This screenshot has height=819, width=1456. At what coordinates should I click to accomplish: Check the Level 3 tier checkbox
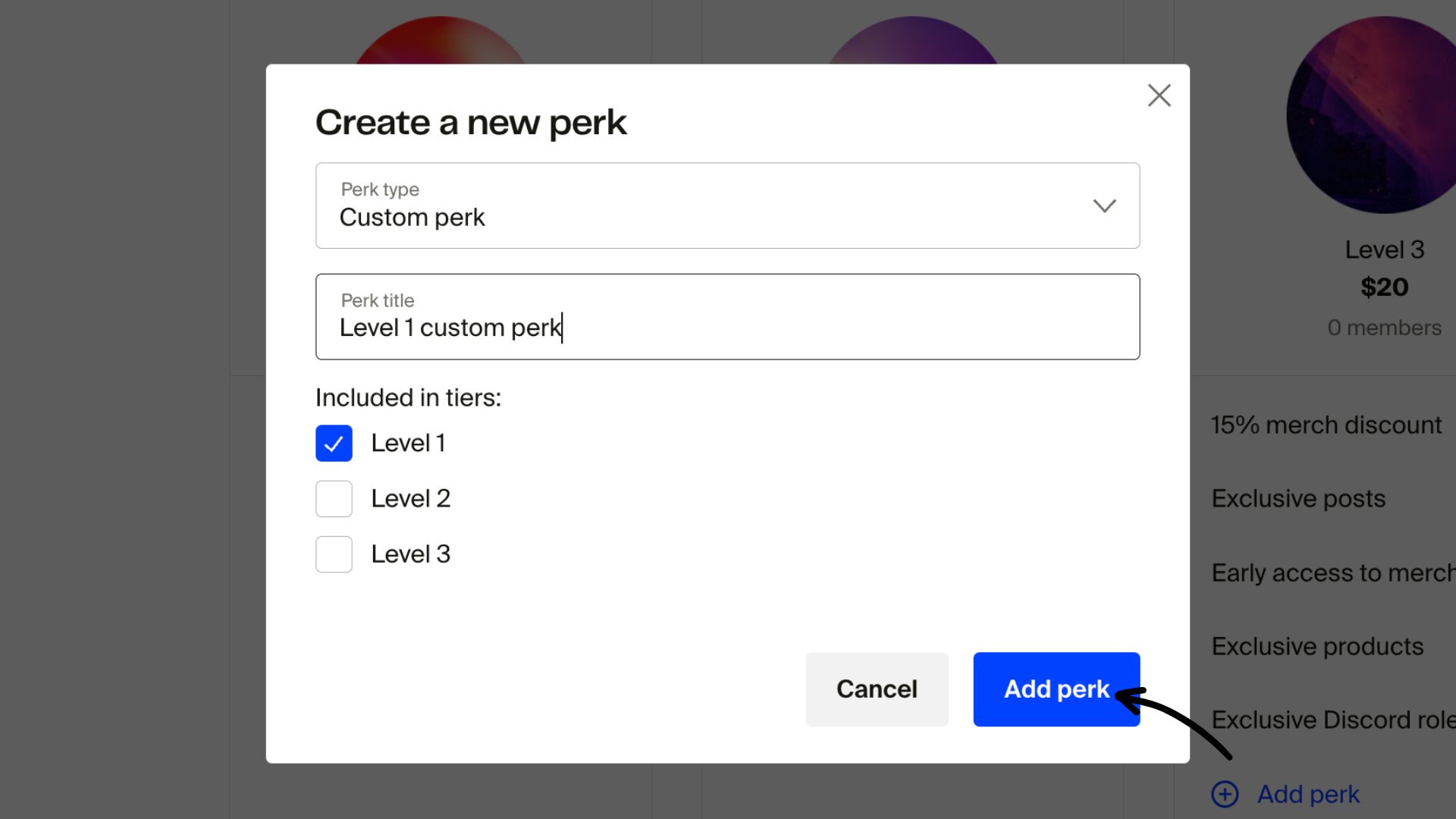click(x=334, y=554)
